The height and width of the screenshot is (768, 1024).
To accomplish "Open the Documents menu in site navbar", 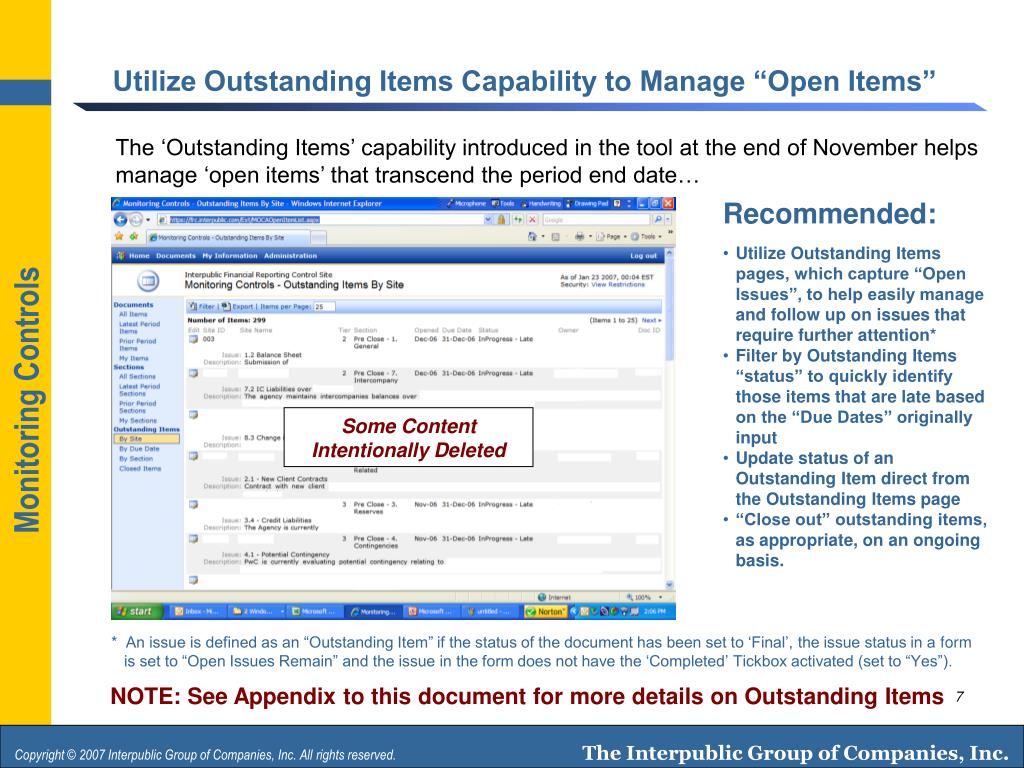I will pos(176,256).
